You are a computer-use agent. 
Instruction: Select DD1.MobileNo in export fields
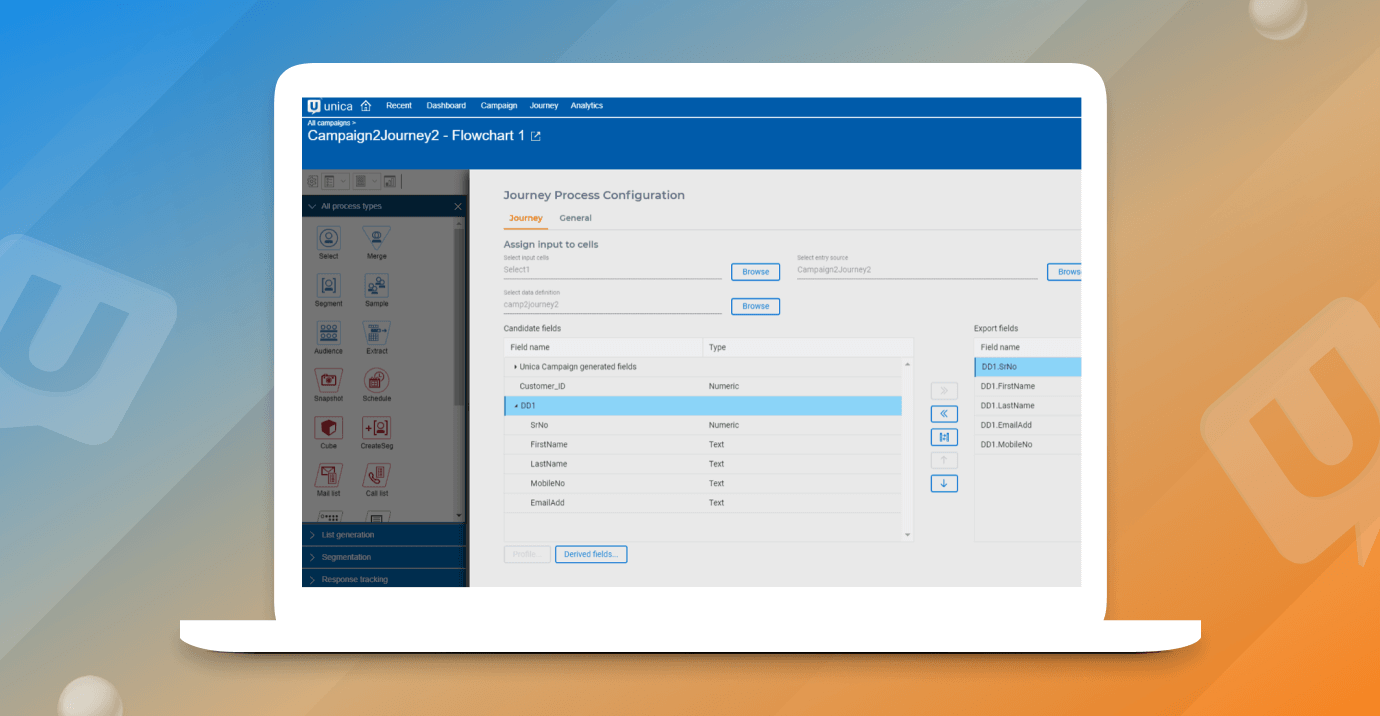(x=1028, y=445)
